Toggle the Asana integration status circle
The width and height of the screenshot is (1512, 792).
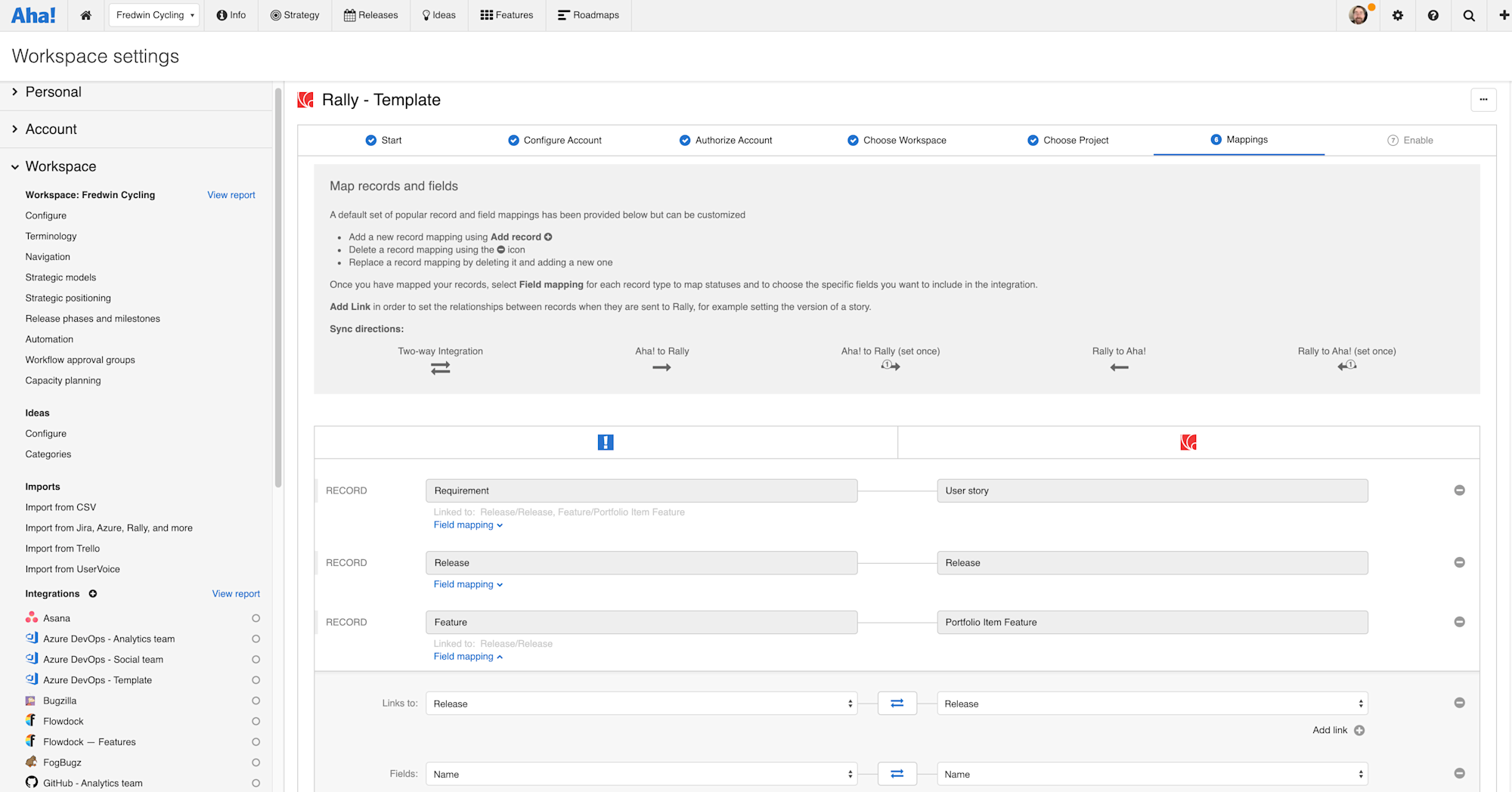(x=256, y=617)
